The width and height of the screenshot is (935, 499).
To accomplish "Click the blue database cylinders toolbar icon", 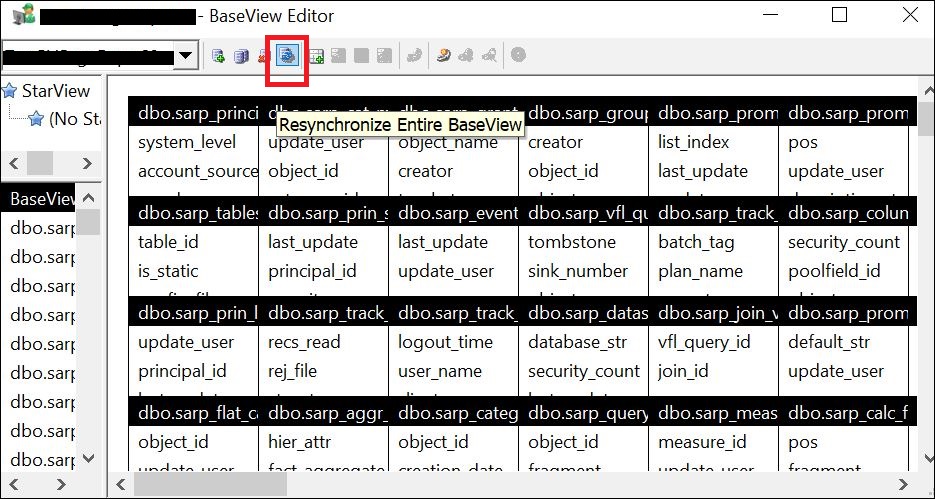I will [x=241, y=57].
